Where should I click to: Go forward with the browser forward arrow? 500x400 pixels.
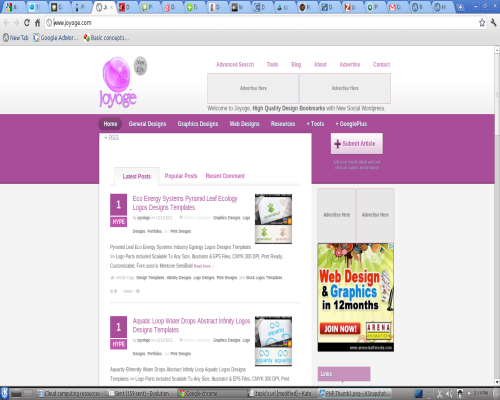click(16, 23)
